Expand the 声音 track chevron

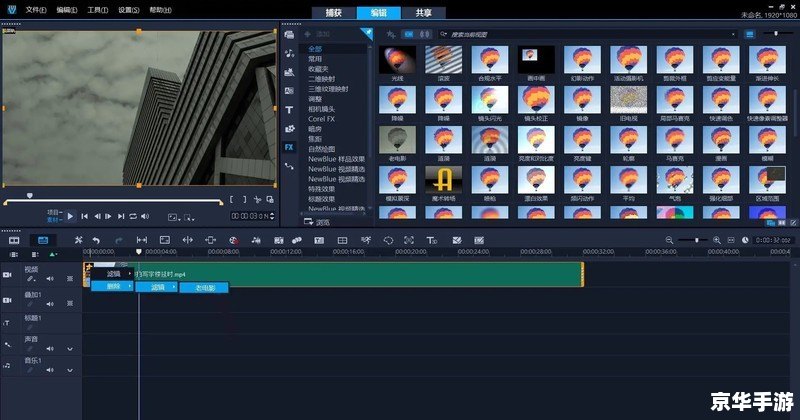coord(70,349)
